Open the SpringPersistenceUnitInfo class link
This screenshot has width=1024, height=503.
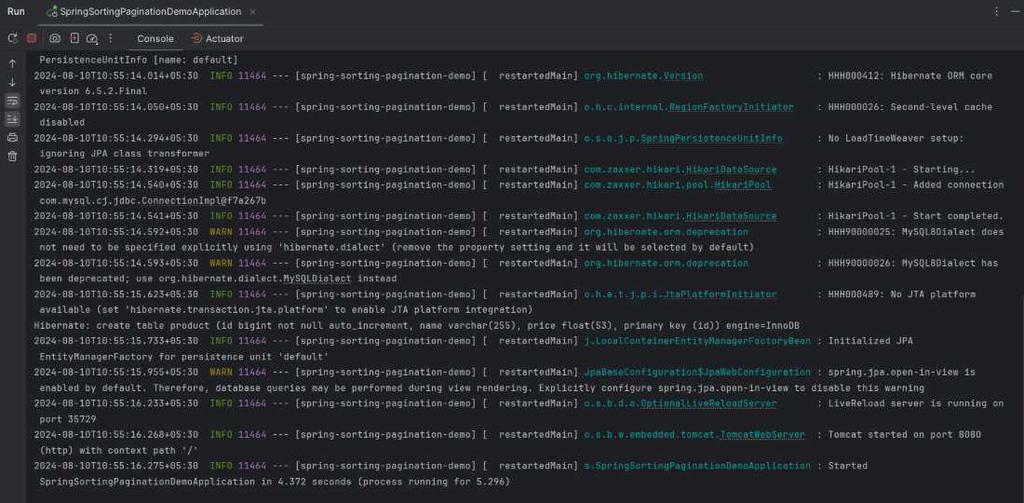tap(711, 138)
